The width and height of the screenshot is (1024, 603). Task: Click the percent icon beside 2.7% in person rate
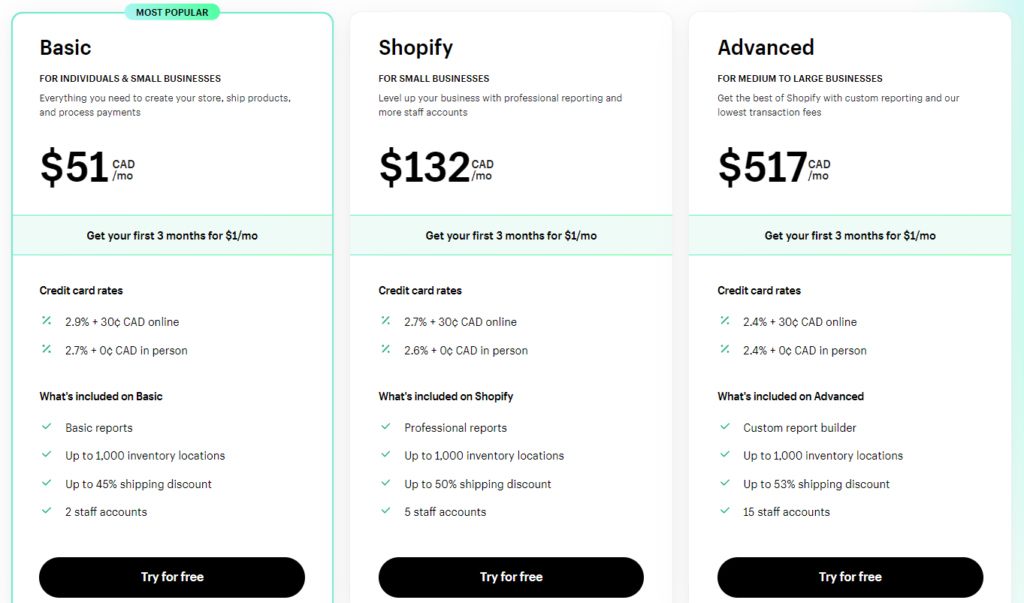click(x=46, y=350)
